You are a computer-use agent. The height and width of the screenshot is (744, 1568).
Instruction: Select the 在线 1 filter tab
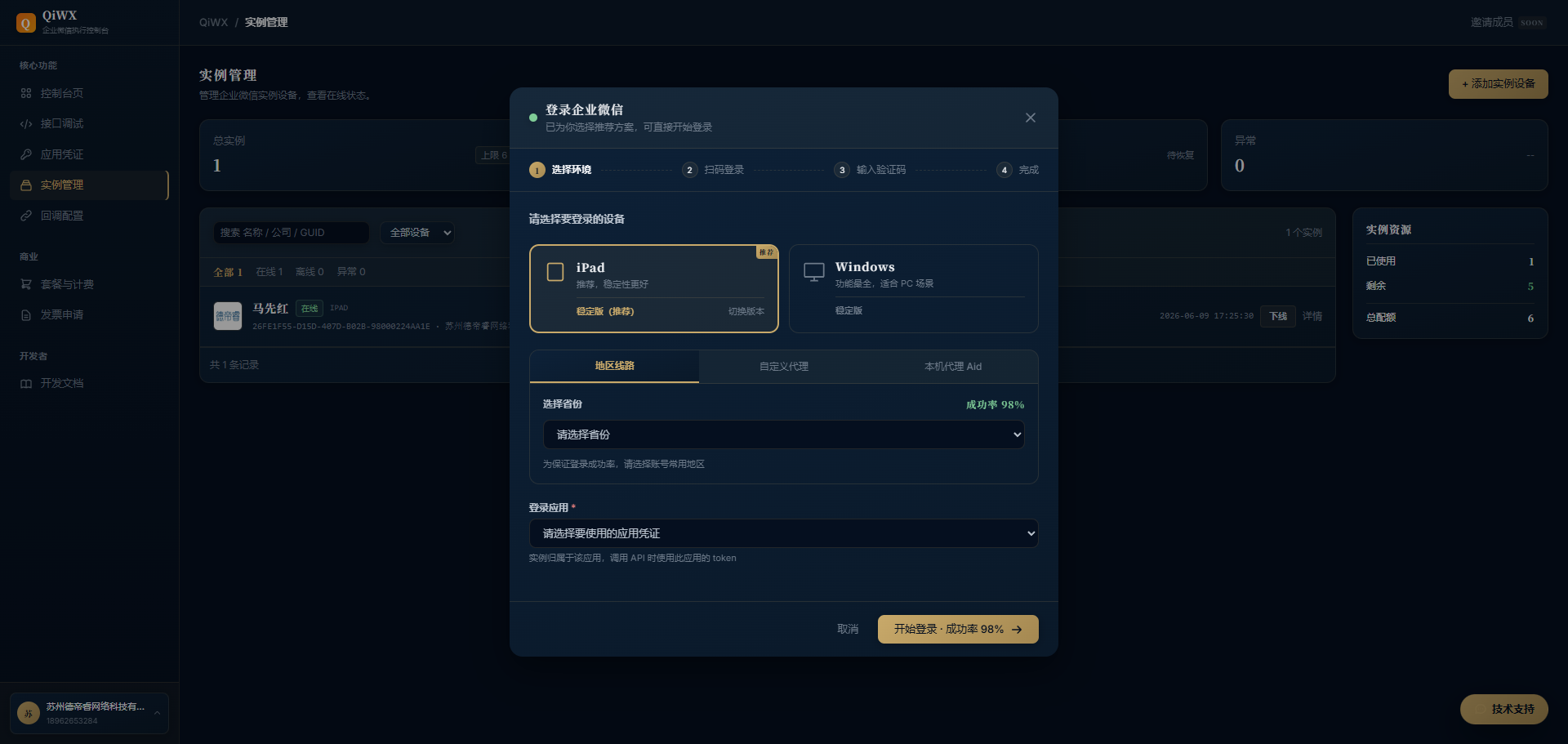[269, 272]
